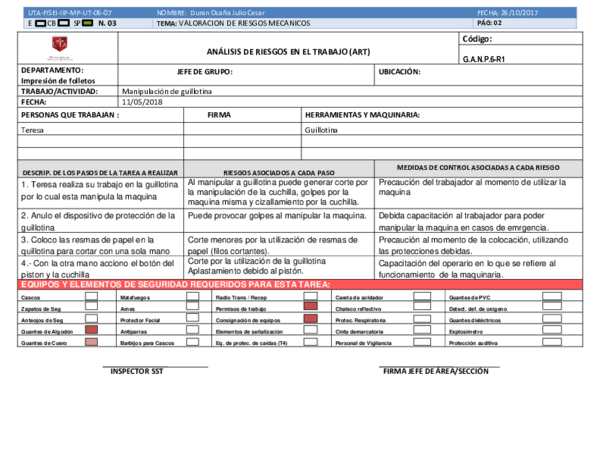The height and width of the screenshot is (464, 600).
Task: Click document code UTA-FISEI-IIP-MP-UT-06-07
Action: (70, 12)
